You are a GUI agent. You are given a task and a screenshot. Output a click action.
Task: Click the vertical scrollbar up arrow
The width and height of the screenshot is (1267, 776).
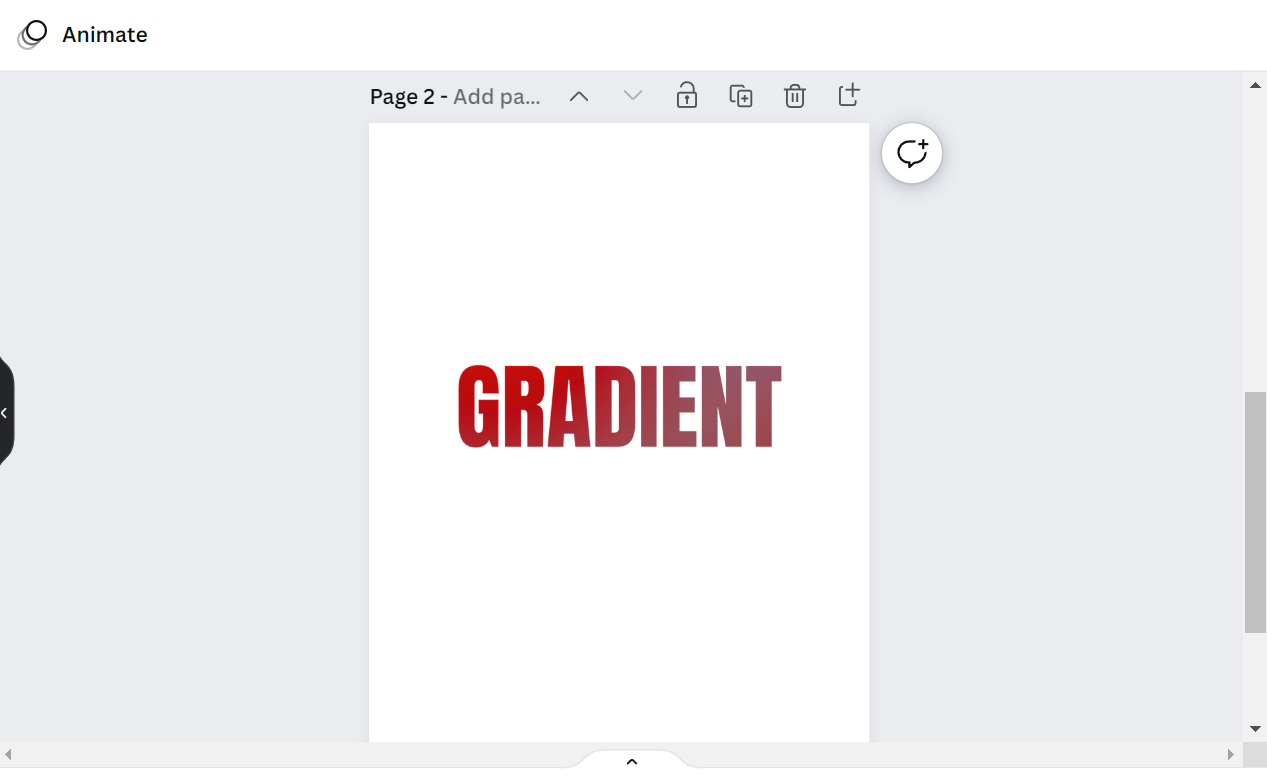coord(1255,85)
